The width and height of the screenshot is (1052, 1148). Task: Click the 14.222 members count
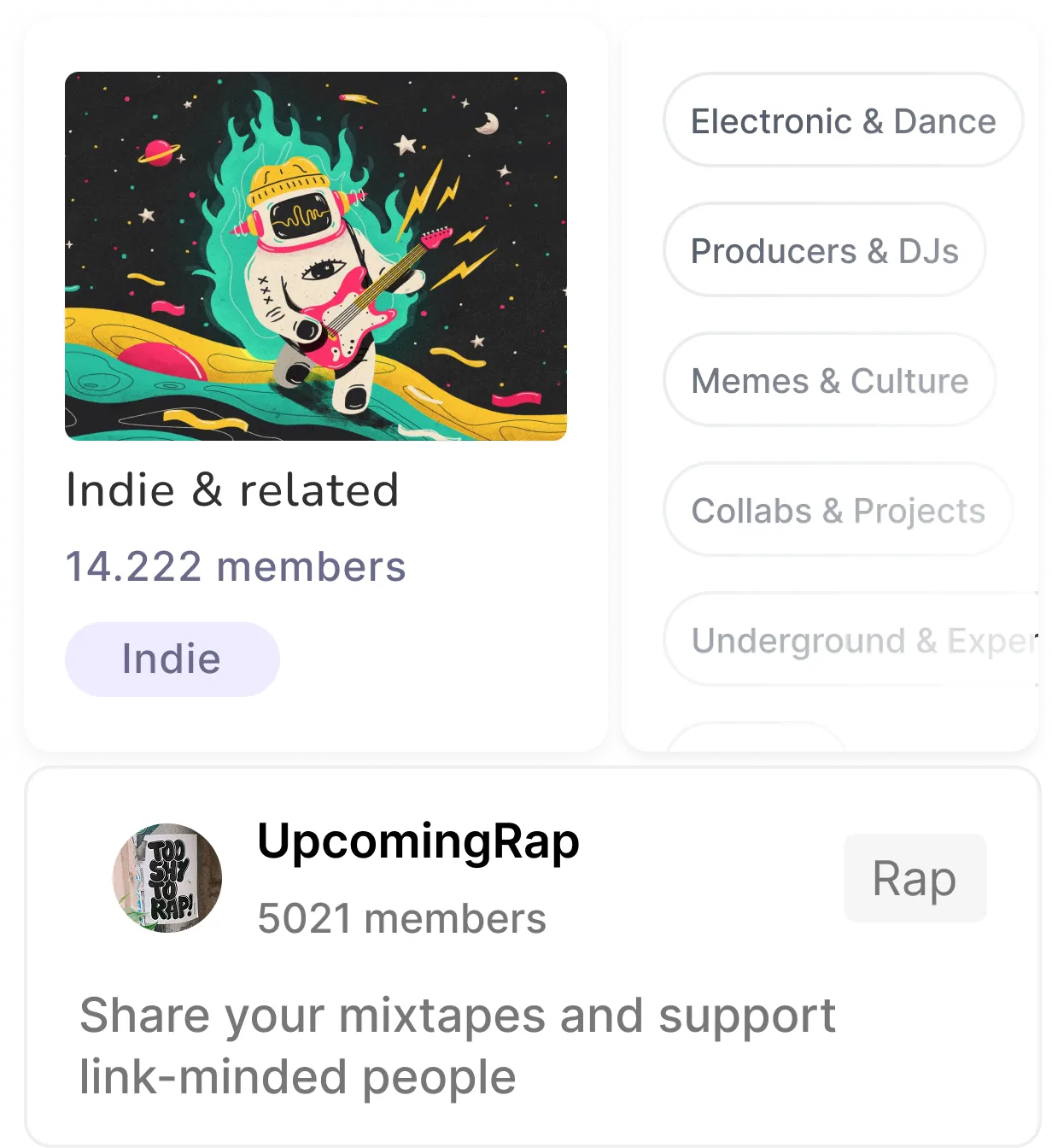[x=236, y=566]
